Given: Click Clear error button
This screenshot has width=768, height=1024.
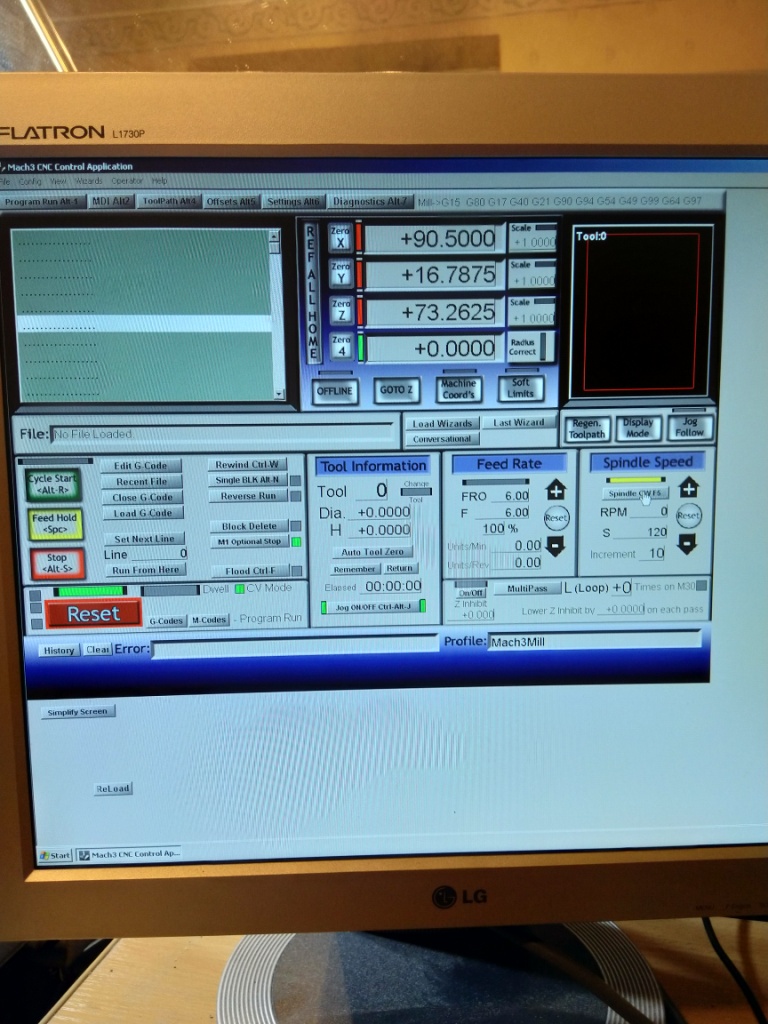Looking at the screenshot, I should [98, 650].
